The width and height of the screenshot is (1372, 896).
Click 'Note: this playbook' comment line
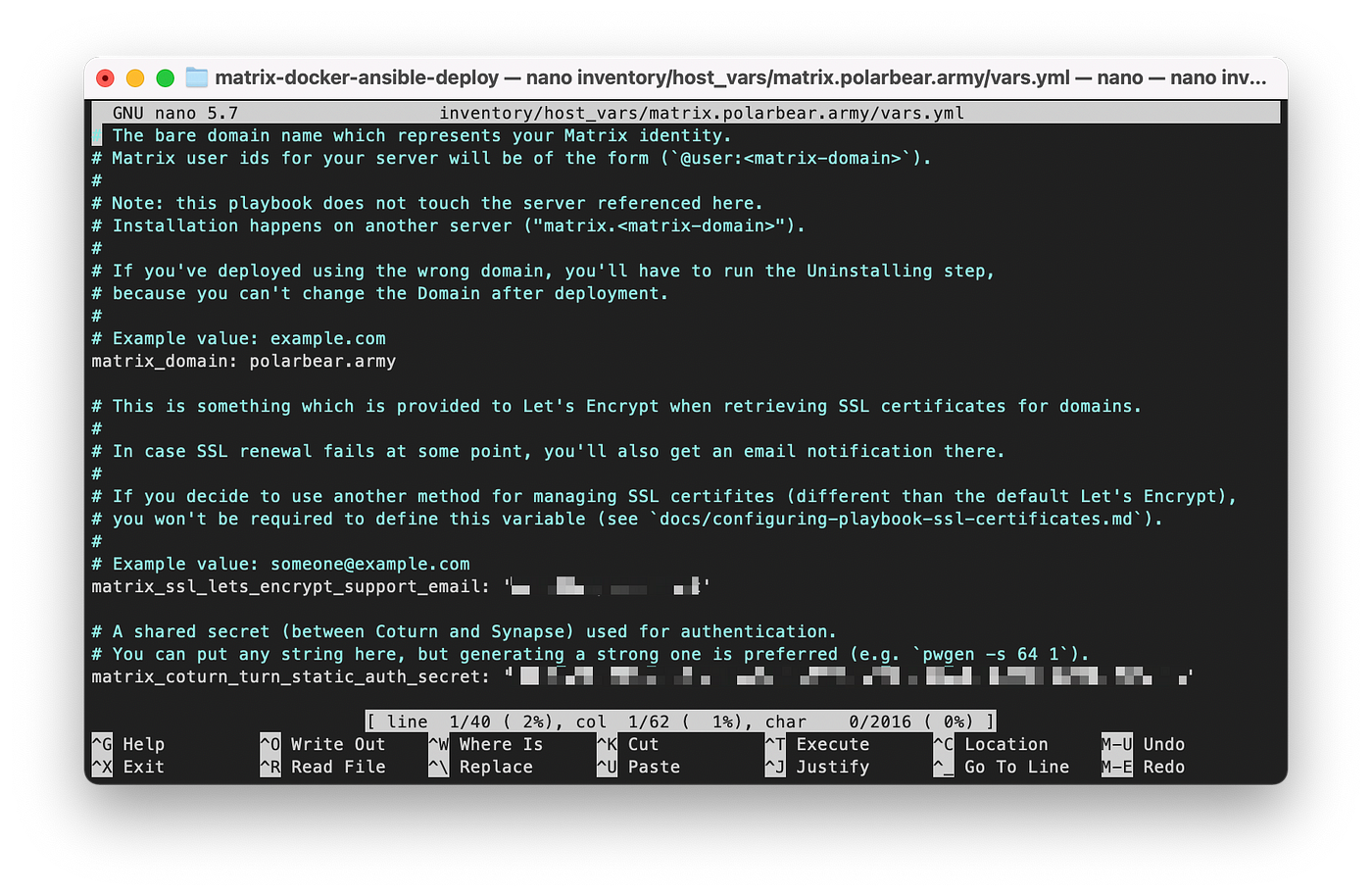(x=427, y=203)
